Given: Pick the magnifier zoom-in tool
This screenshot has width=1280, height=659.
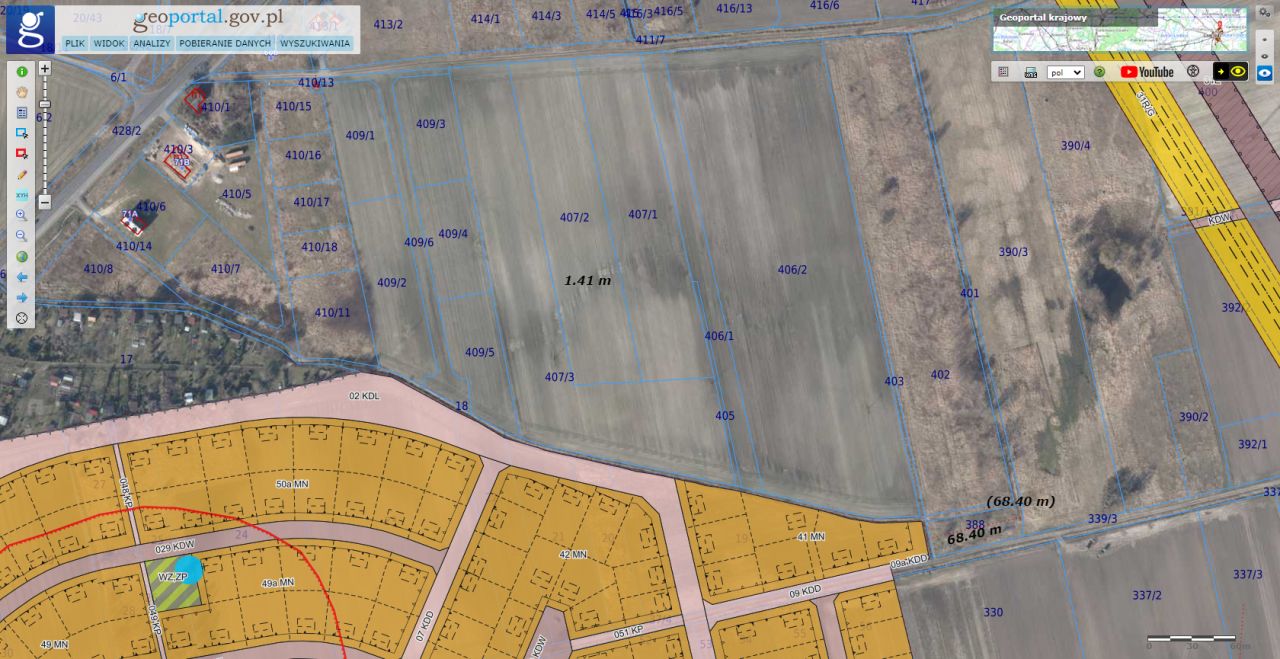Looking at the screenshot, I should coord(21,215).
